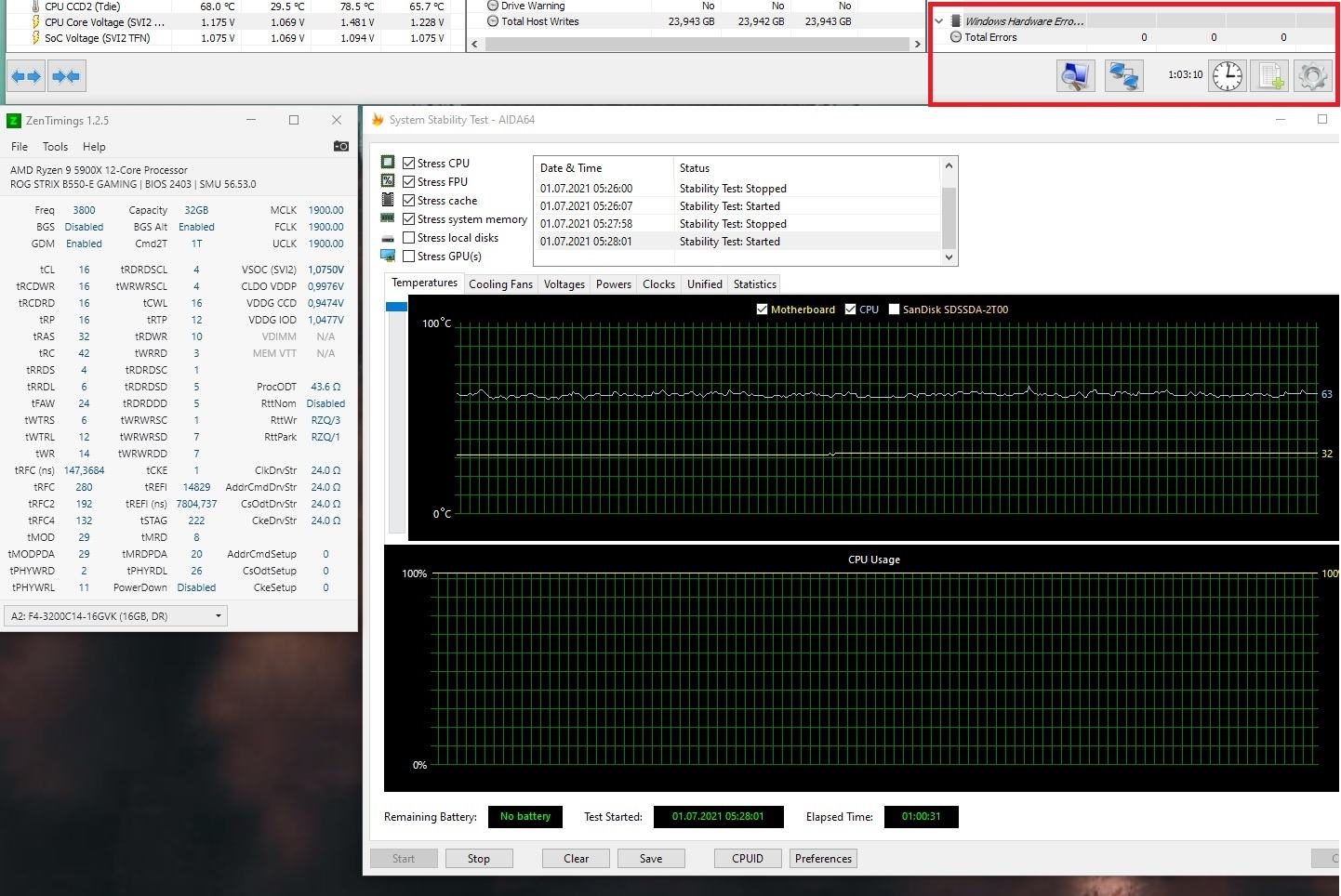Uncheck the Stress FPU checkbox
This screenshot has width=1341, height=896.
pos(408,181)
